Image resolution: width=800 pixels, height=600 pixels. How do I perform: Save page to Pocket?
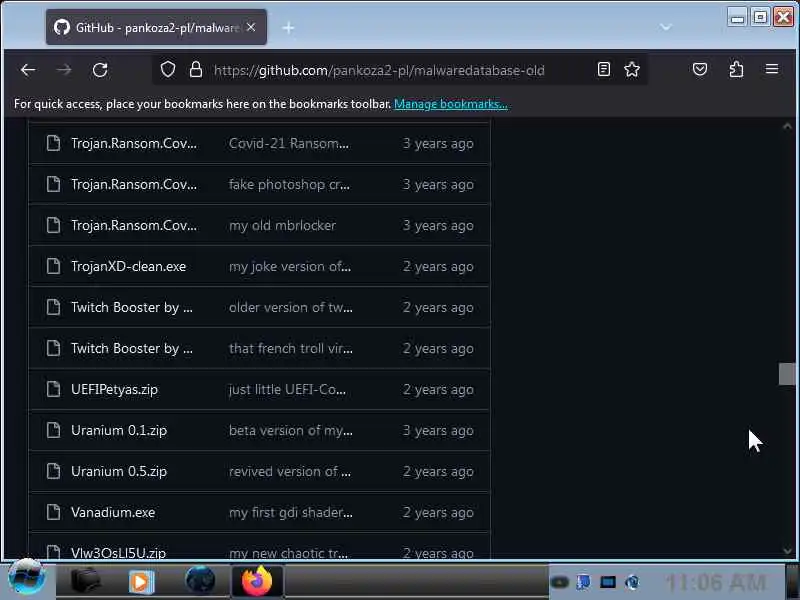[699, 69]
